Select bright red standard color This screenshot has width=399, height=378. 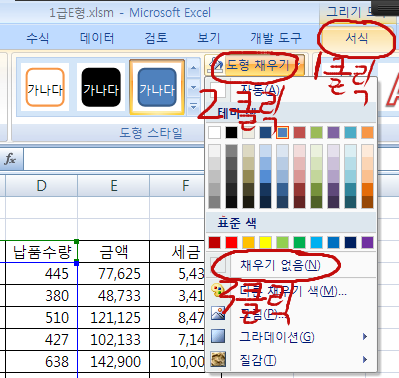[x=231, y=243]
